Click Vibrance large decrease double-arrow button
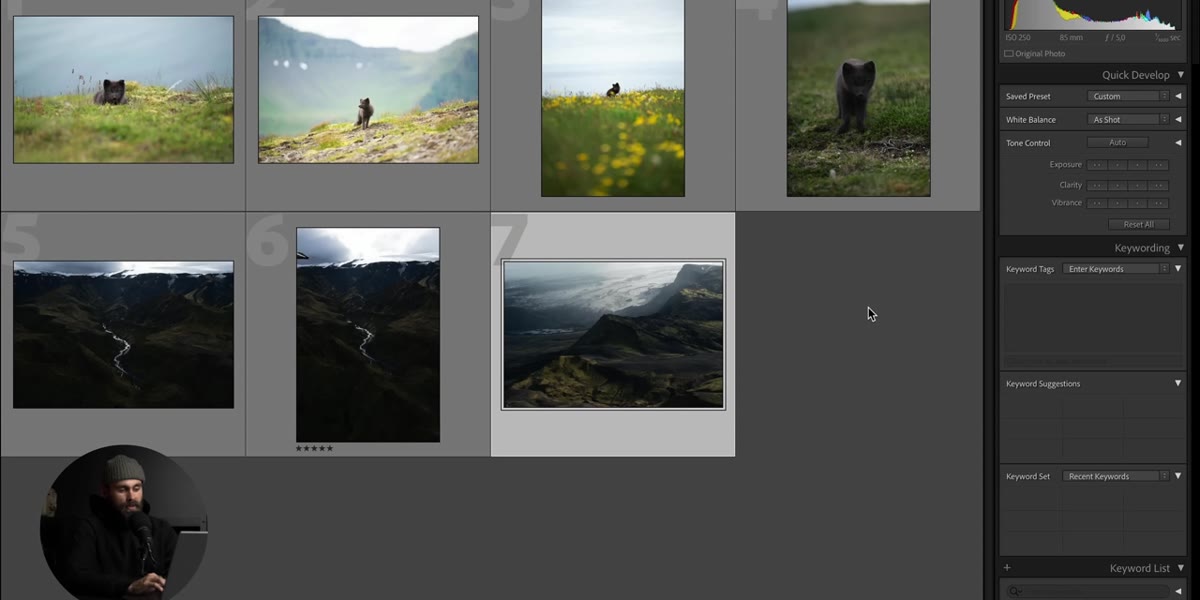 (1098, 203)
